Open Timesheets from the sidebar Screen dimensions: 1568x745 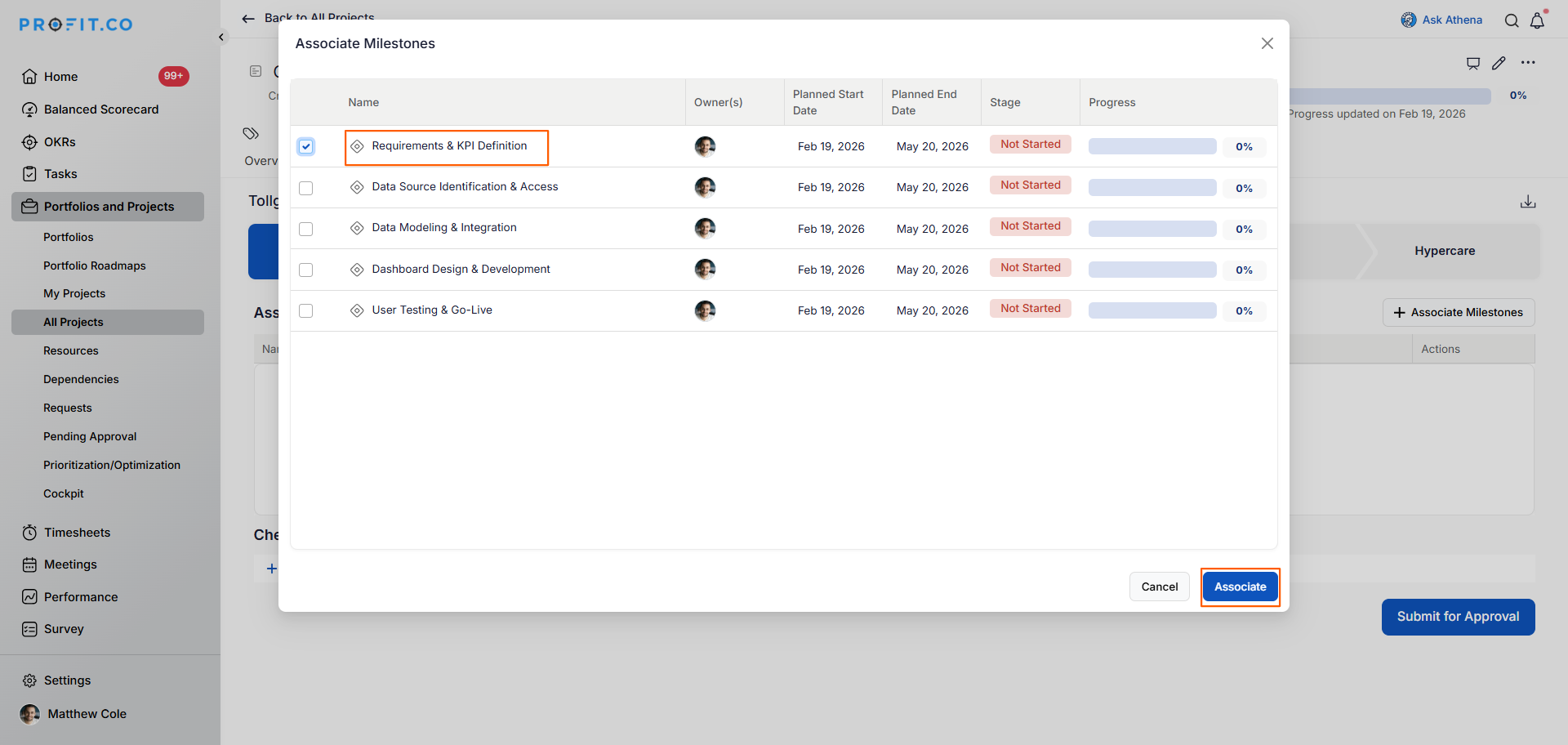(x=77, y=533)
